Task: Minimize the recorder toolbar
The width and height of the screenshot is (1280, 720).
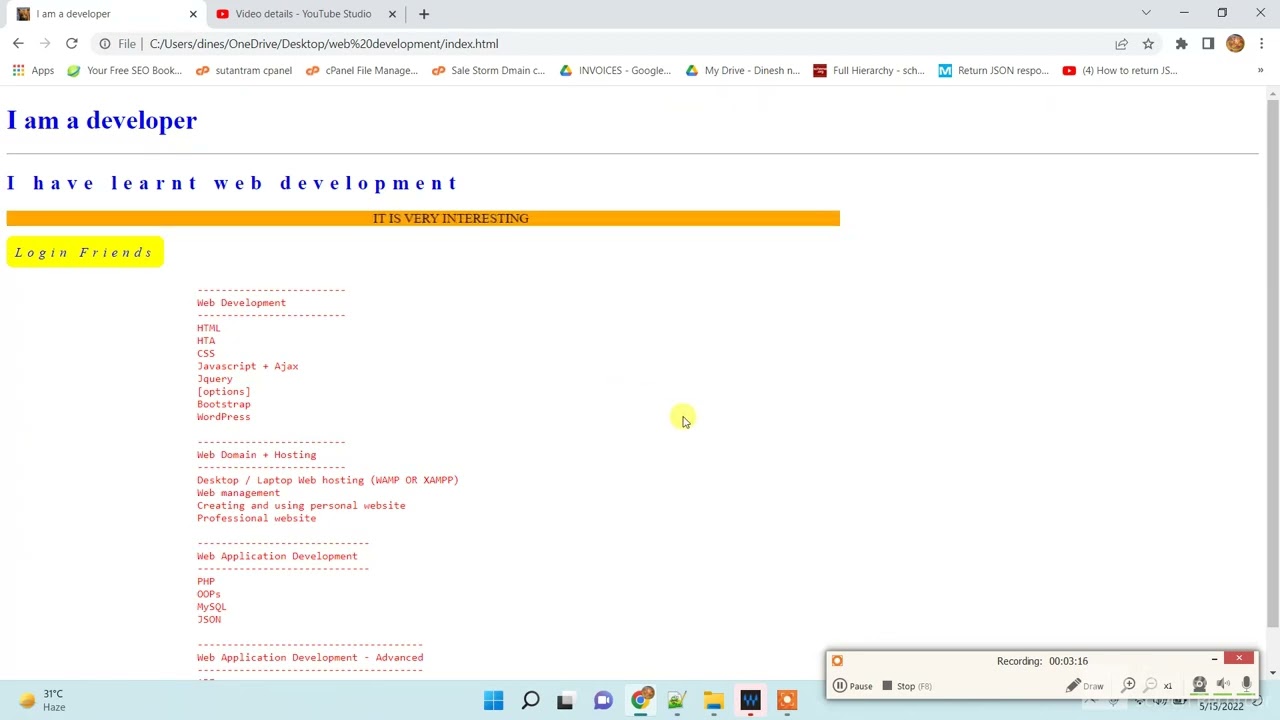Action: (1214, 659)
